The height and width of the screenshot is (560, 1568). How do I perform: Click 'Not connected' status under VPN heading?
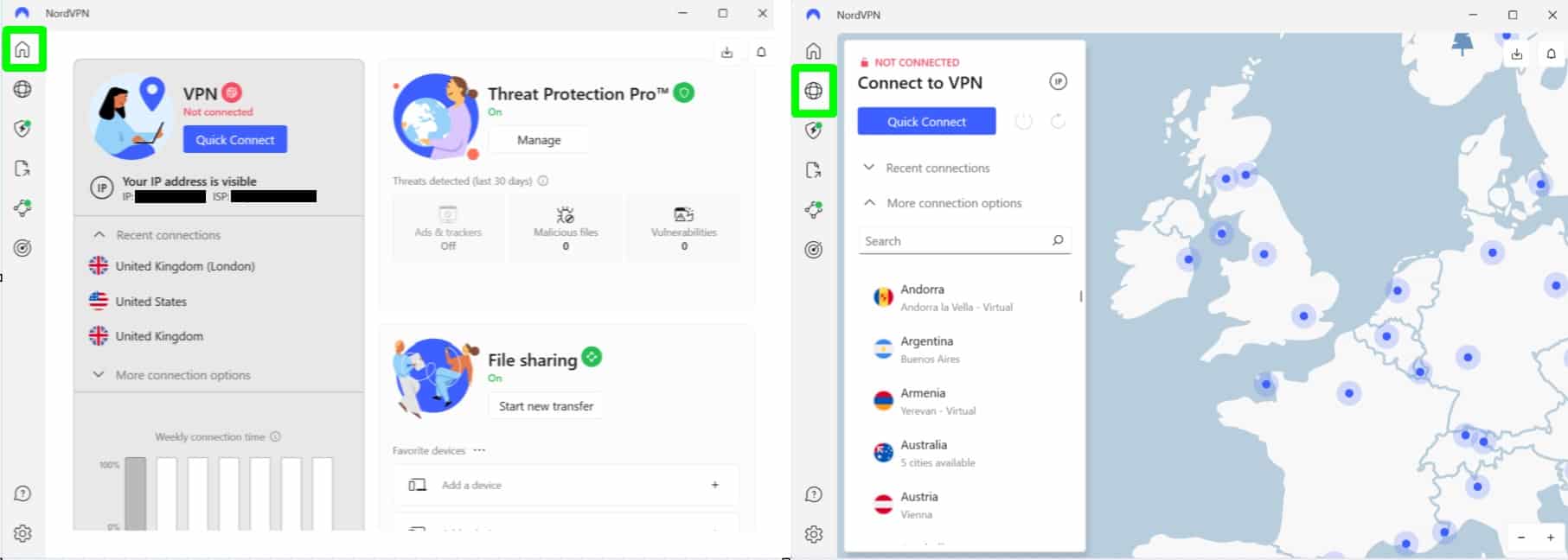(x=218, y=111)
